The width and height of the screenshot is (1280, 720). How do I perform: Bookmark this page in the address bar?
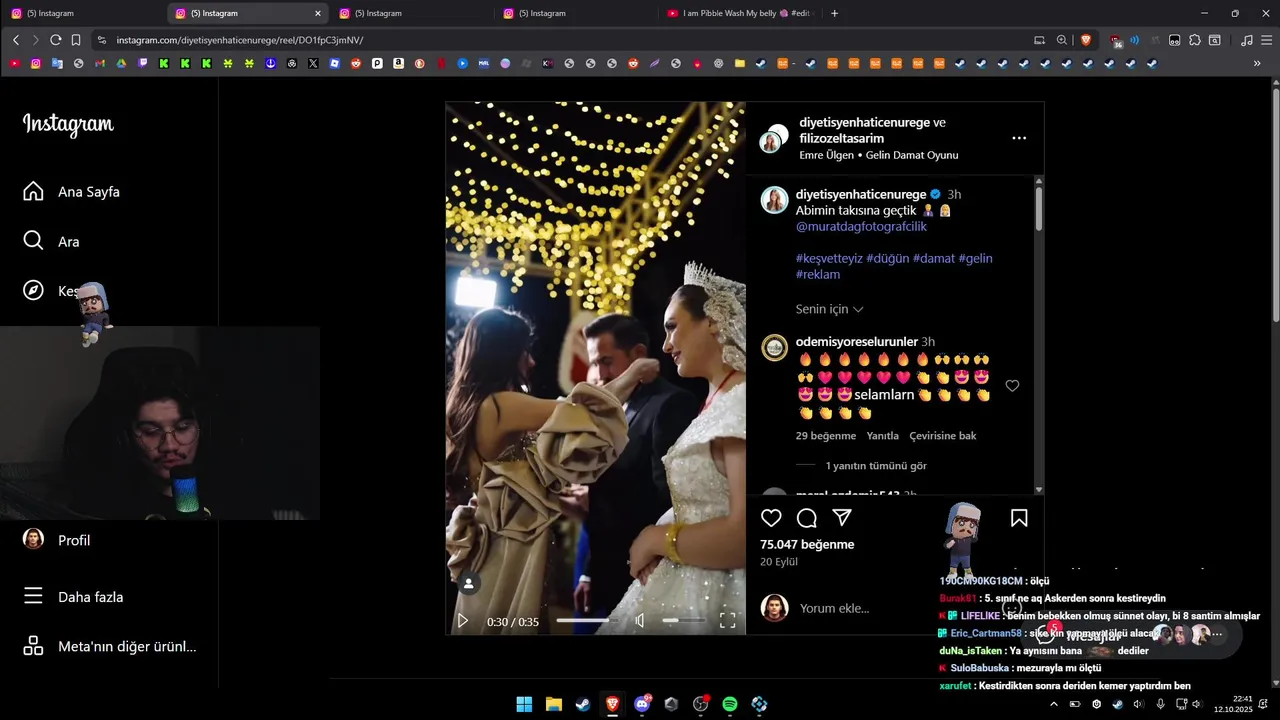pos(76,40)
